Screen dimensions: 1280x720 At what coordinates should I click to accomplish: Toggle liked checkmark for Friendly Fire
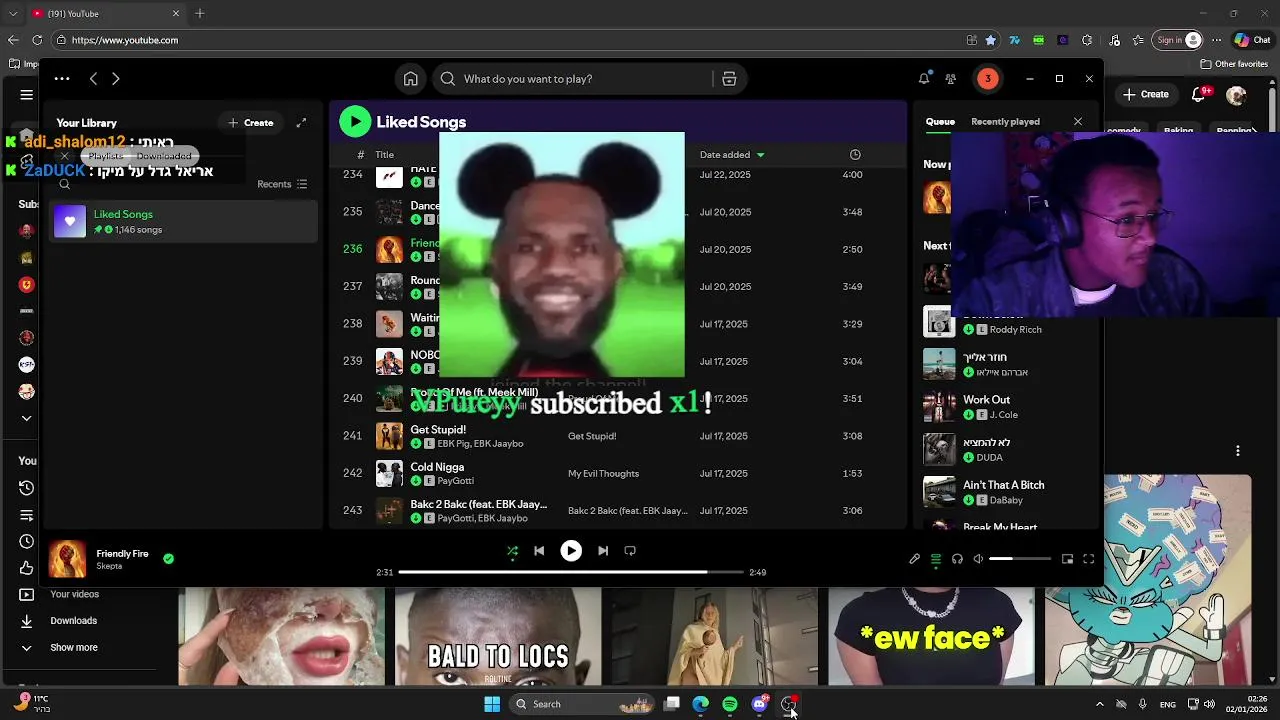coord(168,559)
